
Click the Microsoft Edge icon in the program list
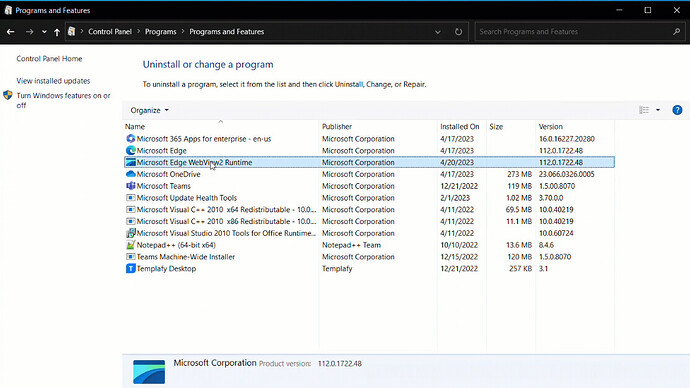pos(130,150)
